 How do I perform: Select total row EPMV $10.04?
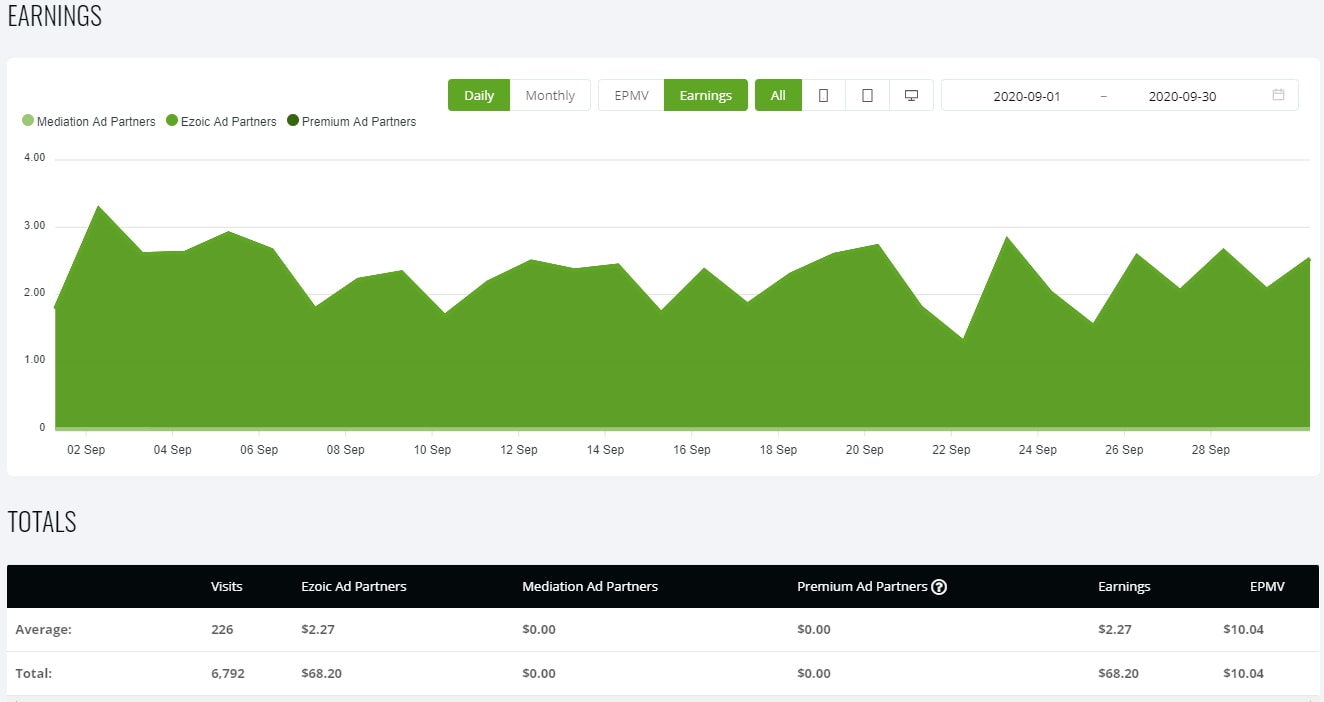point(1243,673)
